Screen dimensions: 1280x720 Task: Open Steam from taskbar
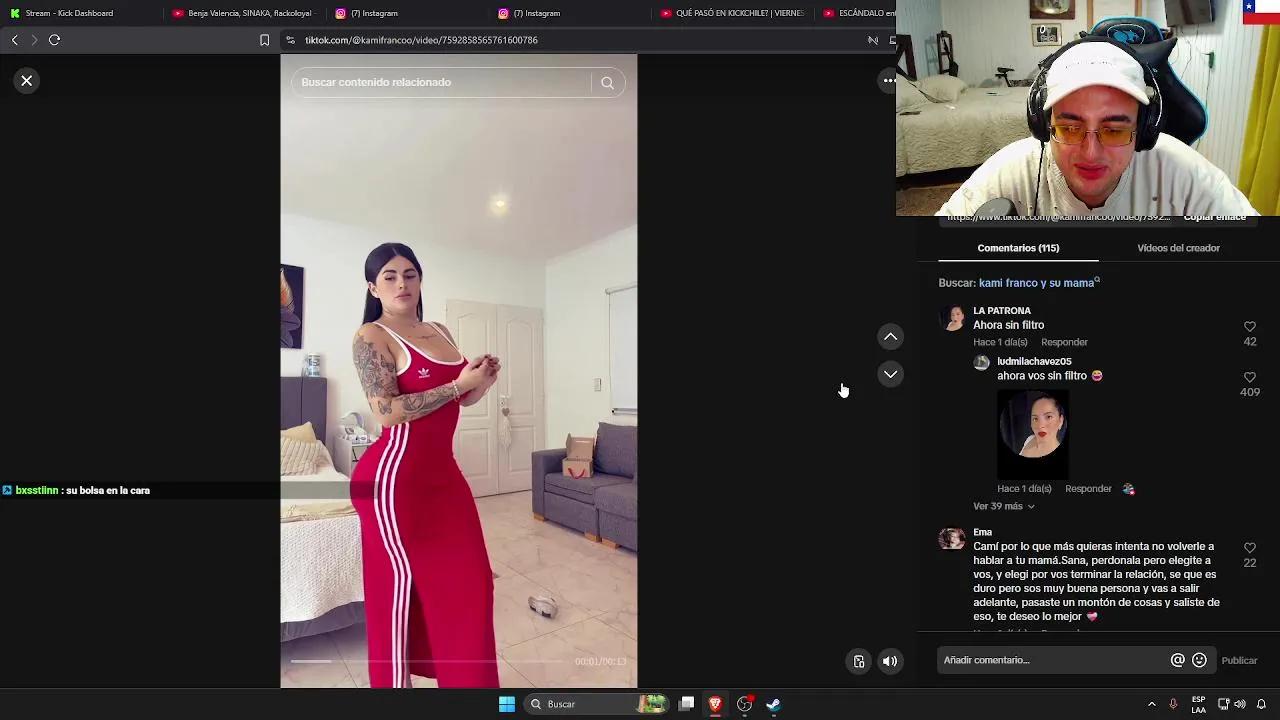coord(773,704)
